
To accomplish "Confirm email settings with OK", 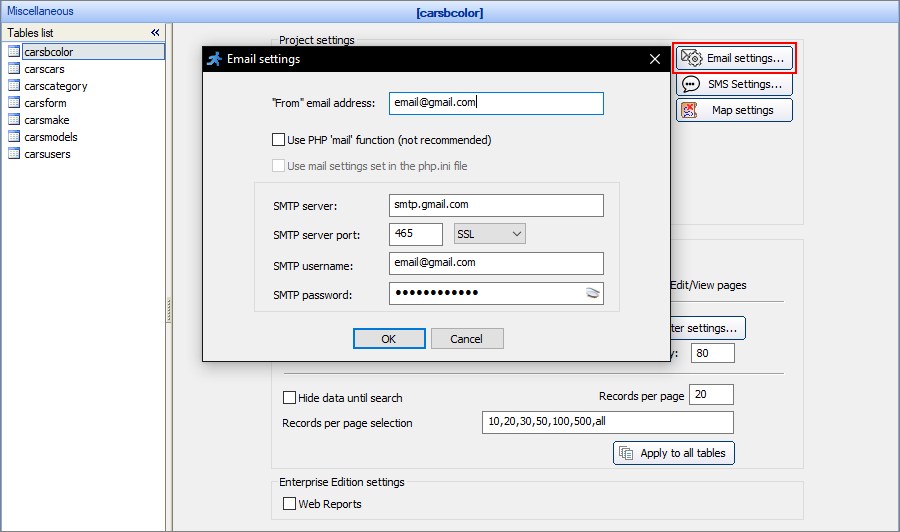I will pos(389,339).
